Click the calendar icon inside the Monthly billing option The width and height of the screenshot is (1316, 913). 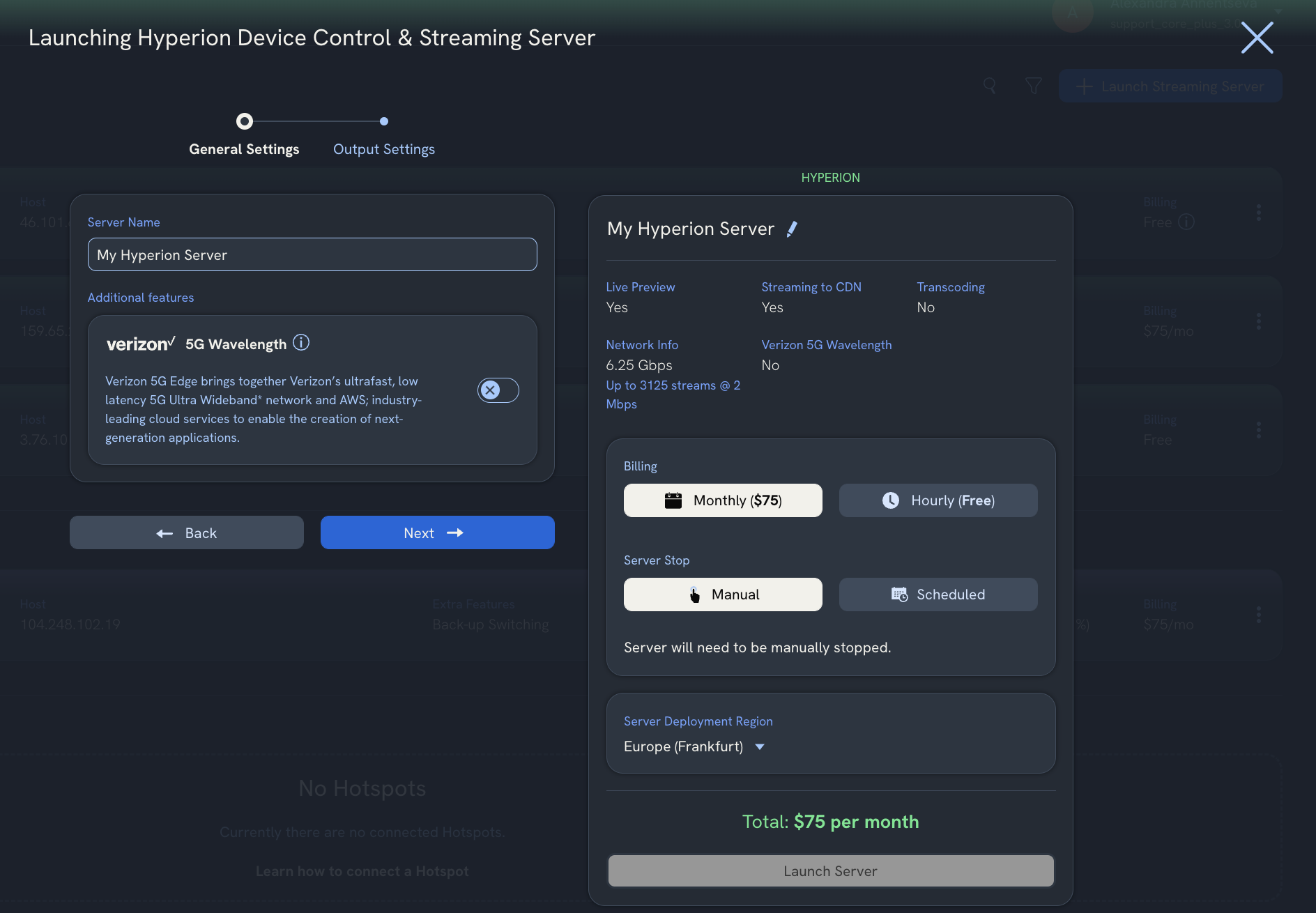673,500
